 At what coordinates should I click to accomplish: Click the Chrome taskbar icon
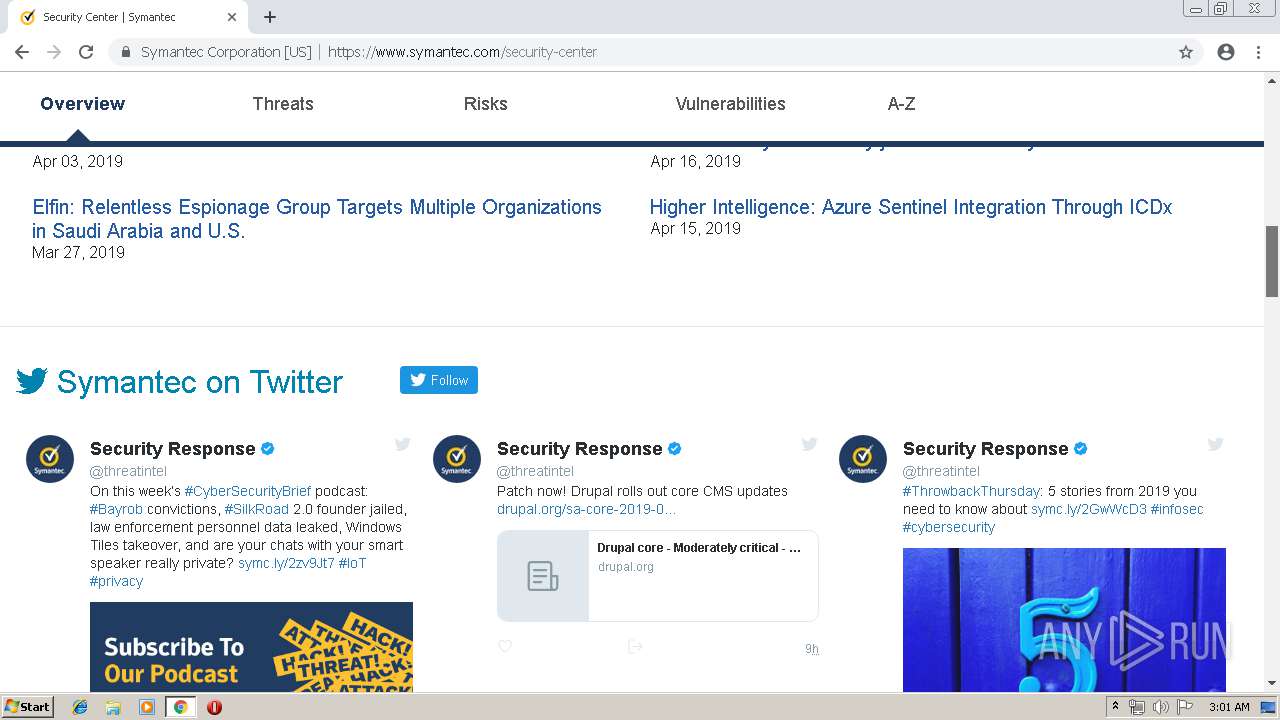(180, 707)
